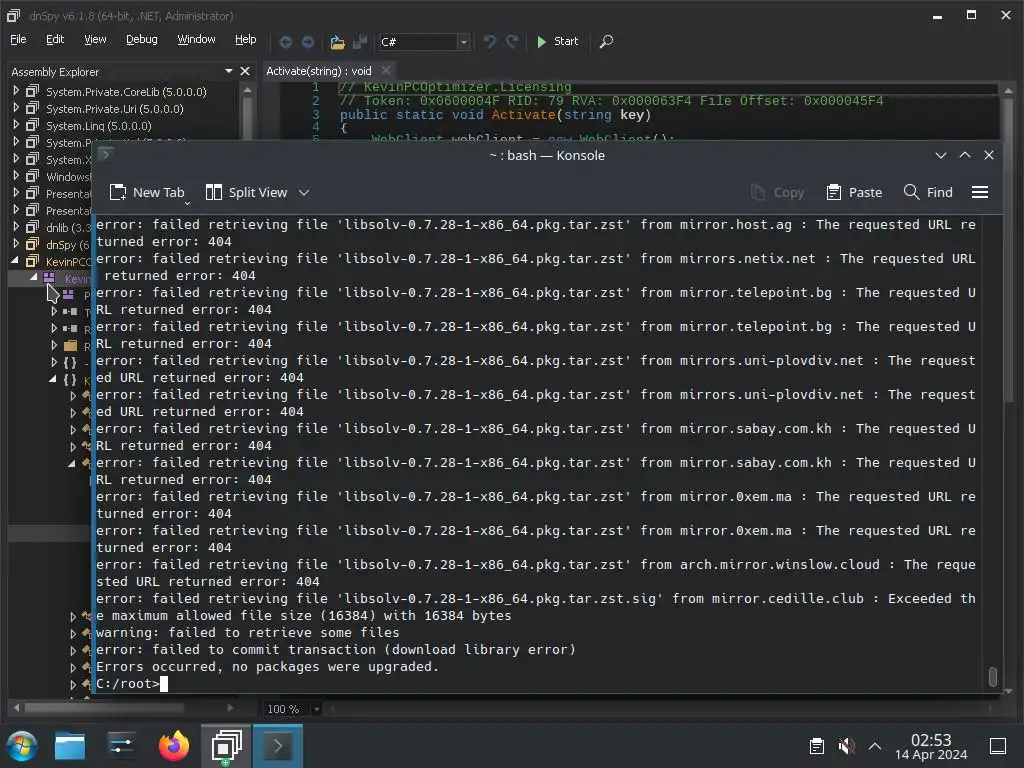Switch to Konsole taskbar entry

[x=278, y=746]
